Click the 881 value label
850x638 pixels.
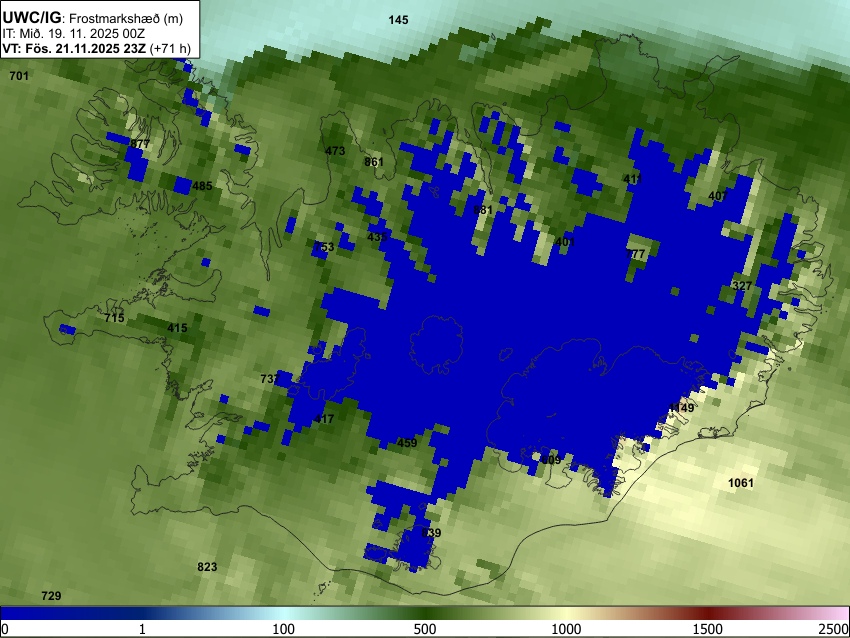tap(483, 210)
